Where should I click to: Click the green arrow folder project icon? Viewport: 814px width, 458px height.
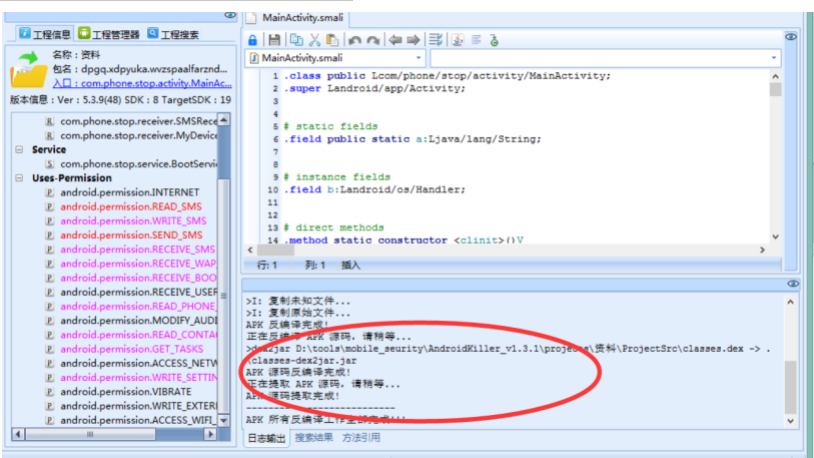[x=29, y=69]
